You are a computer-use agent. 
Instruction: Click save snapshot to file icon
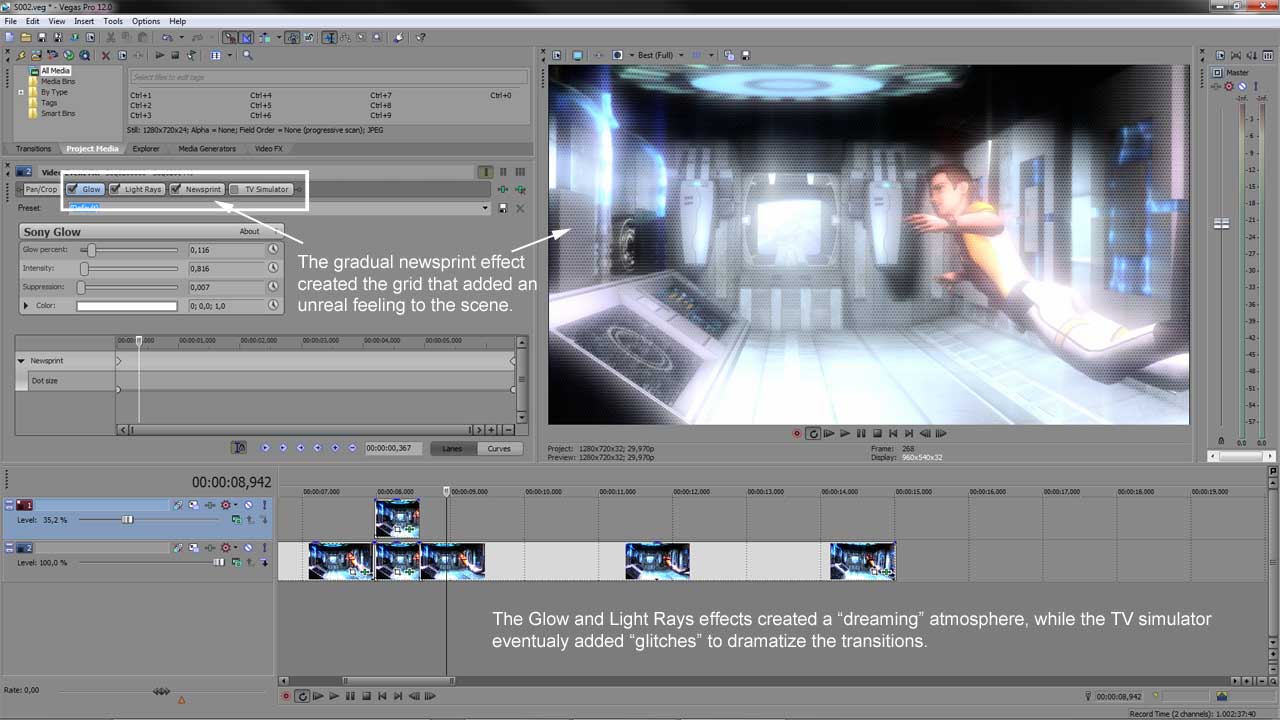(746, 55)
